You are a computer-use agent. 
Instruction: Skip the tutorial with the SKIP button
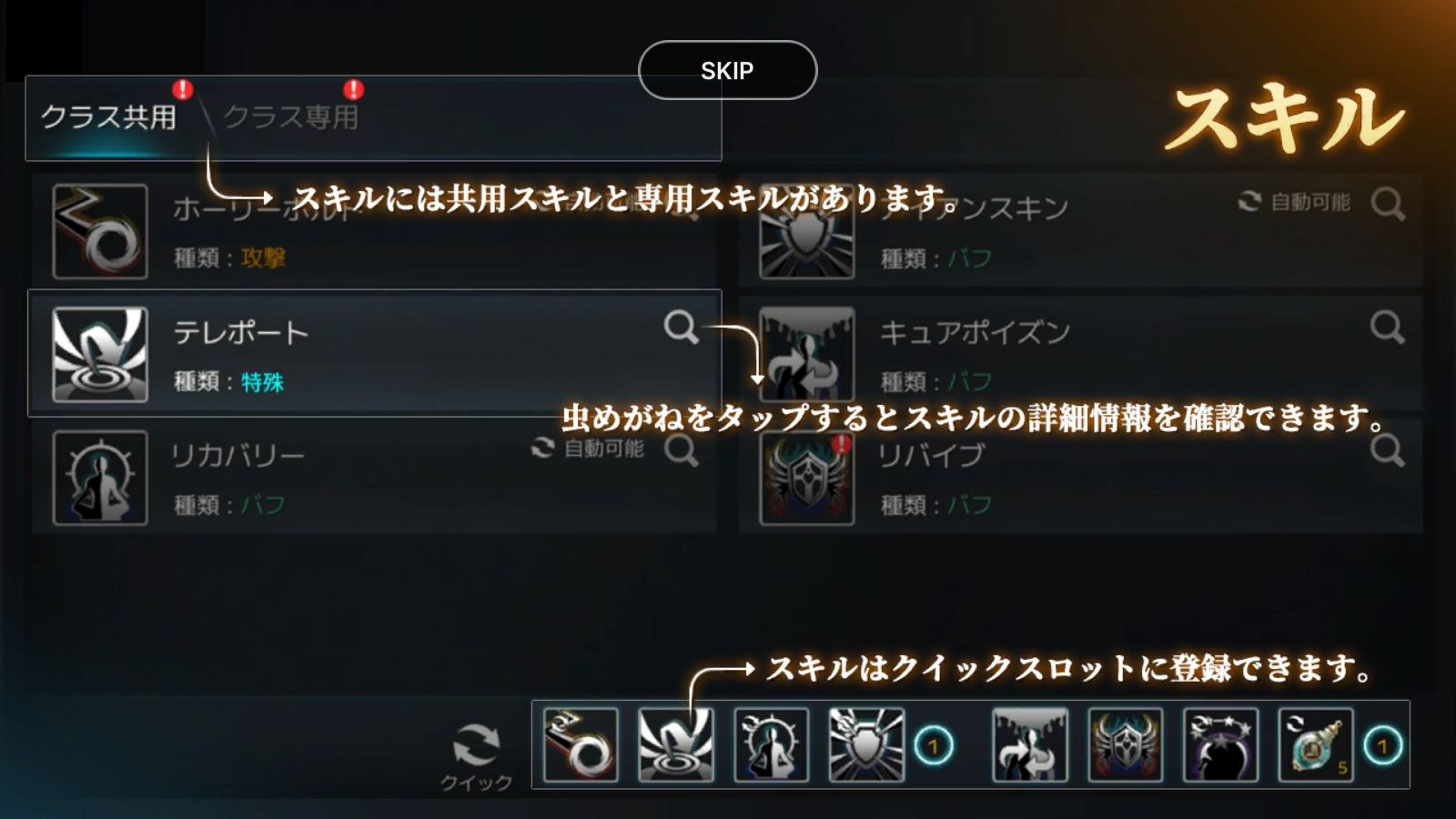(727, 70)
